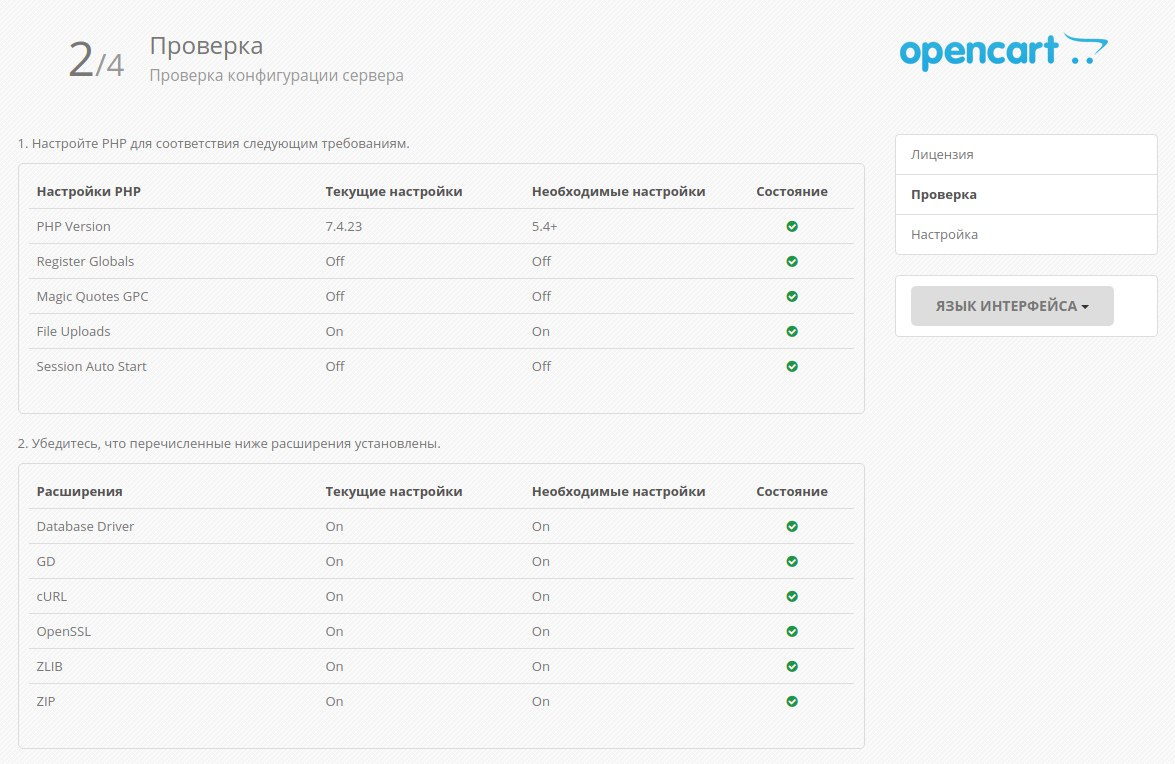Click the current On value for File Uploads
The width and height of the screenshot is (1175, 764).
334,331
